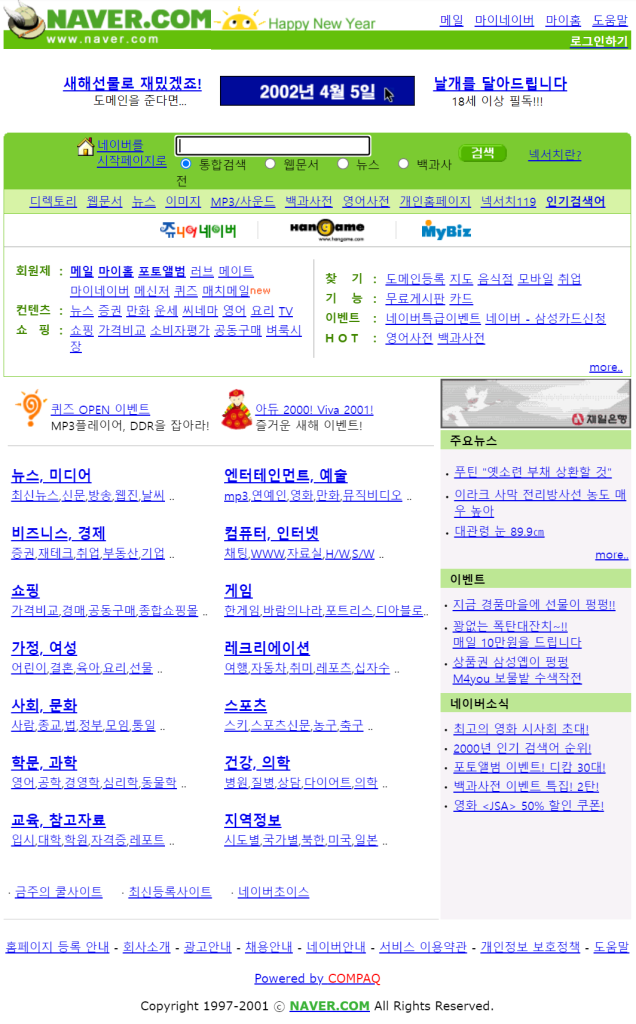Click the 로그인하기 login link
The width and height of the screenshot is (636, 1024).
coord(599,41)
